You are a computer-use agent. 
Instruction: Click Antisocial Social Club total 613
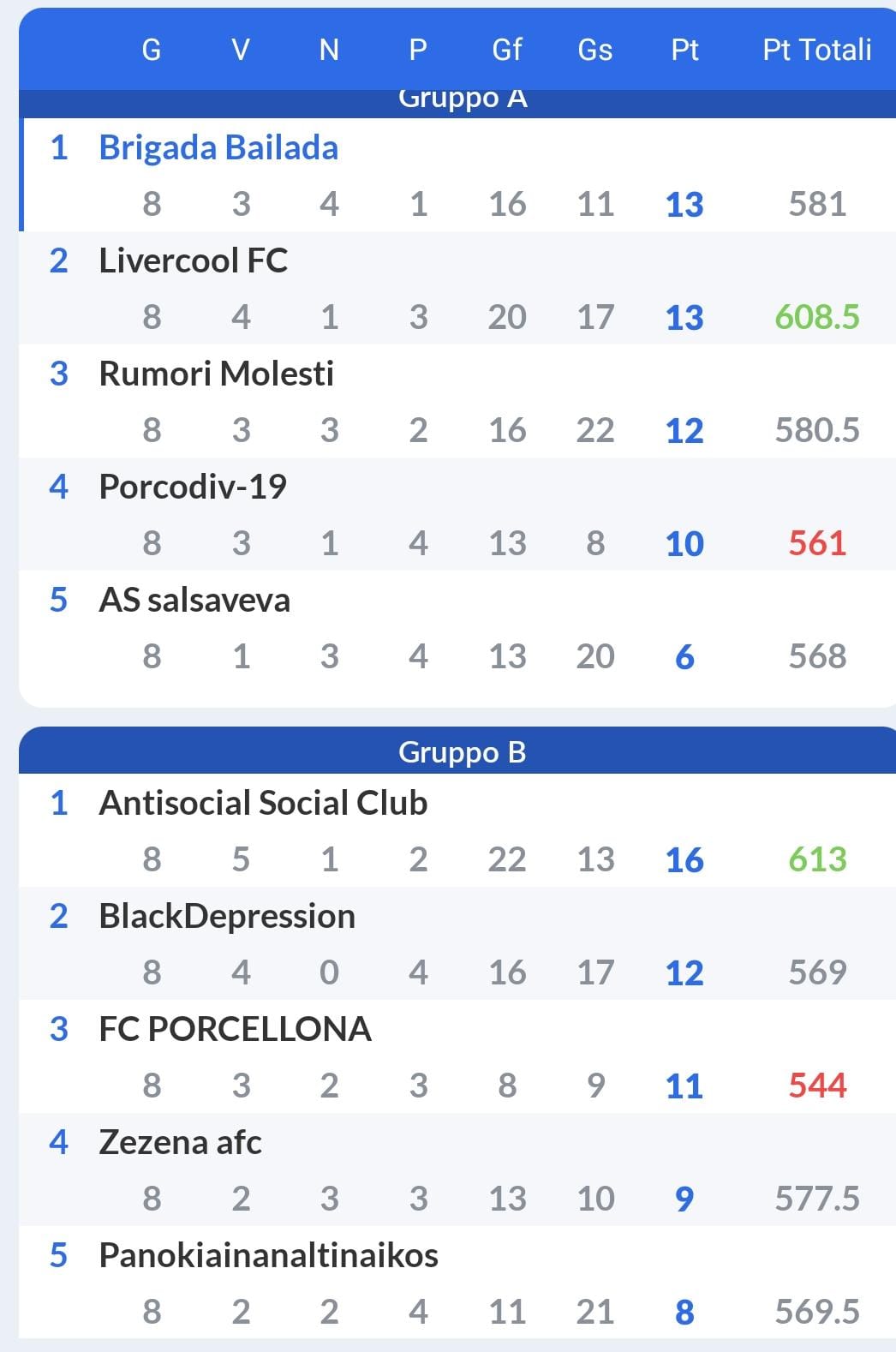pyautogui.click(x=817, y=859)
